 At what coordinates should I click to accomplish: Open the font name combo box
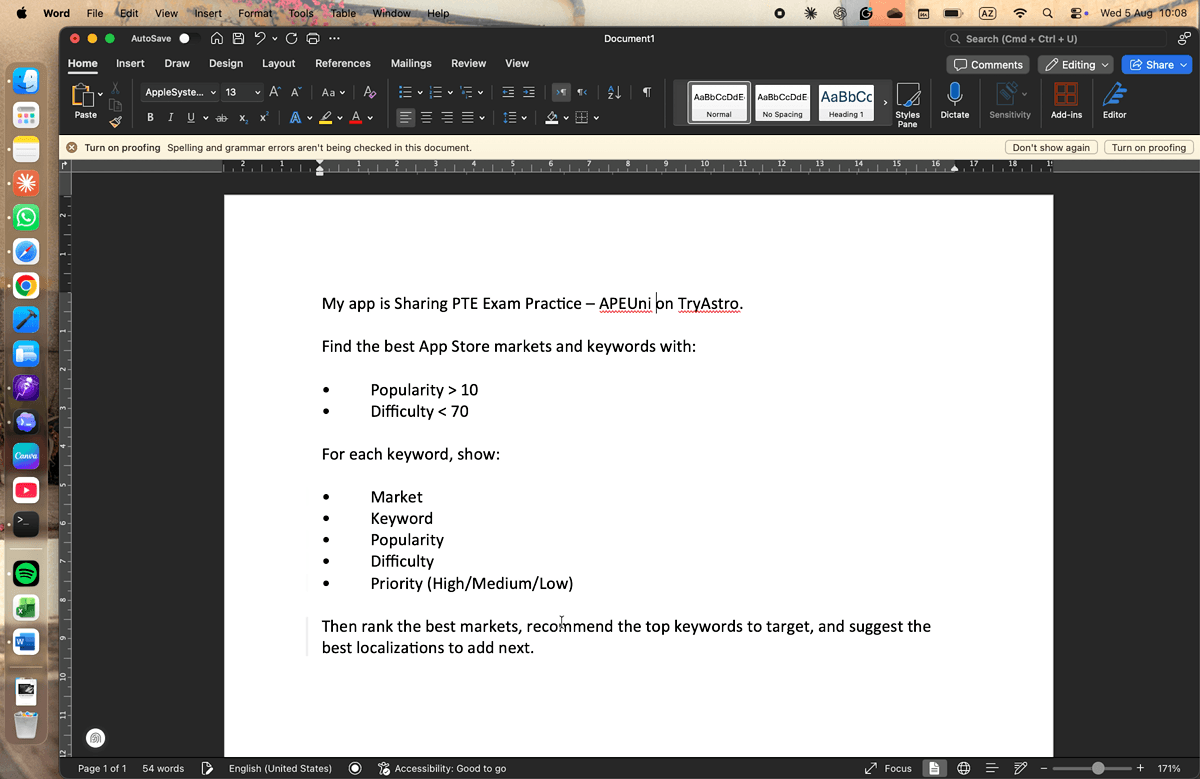pyautogui.click(x=179, y=92)
